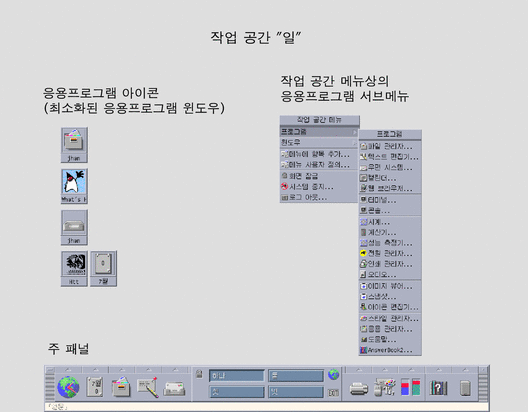Switch to workspace button '하나'
Screen dimensions: 528x412
pos(236,376)
